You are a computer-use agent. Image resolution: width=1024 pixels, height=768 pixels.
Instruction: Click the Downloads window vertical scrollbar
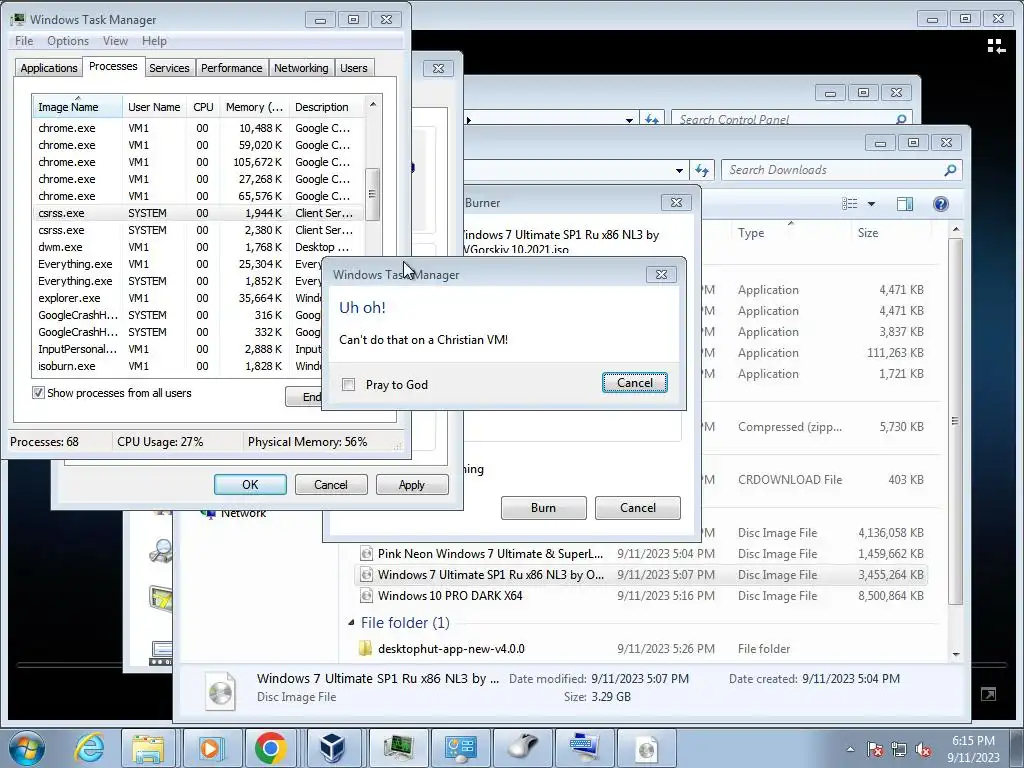pyautogui.click(x=955, y=421)
